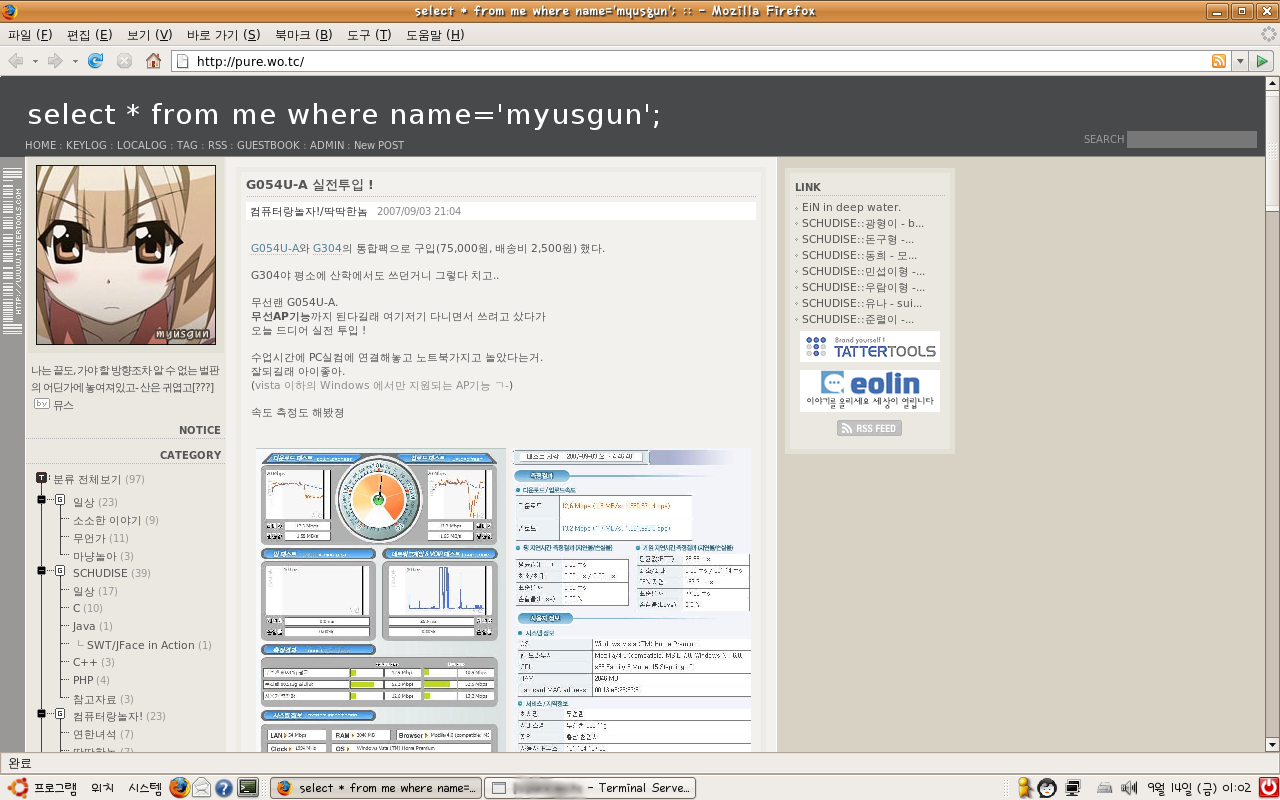Open the 위치 places menu in panel

pyautogui.click(x=102, y=788)
